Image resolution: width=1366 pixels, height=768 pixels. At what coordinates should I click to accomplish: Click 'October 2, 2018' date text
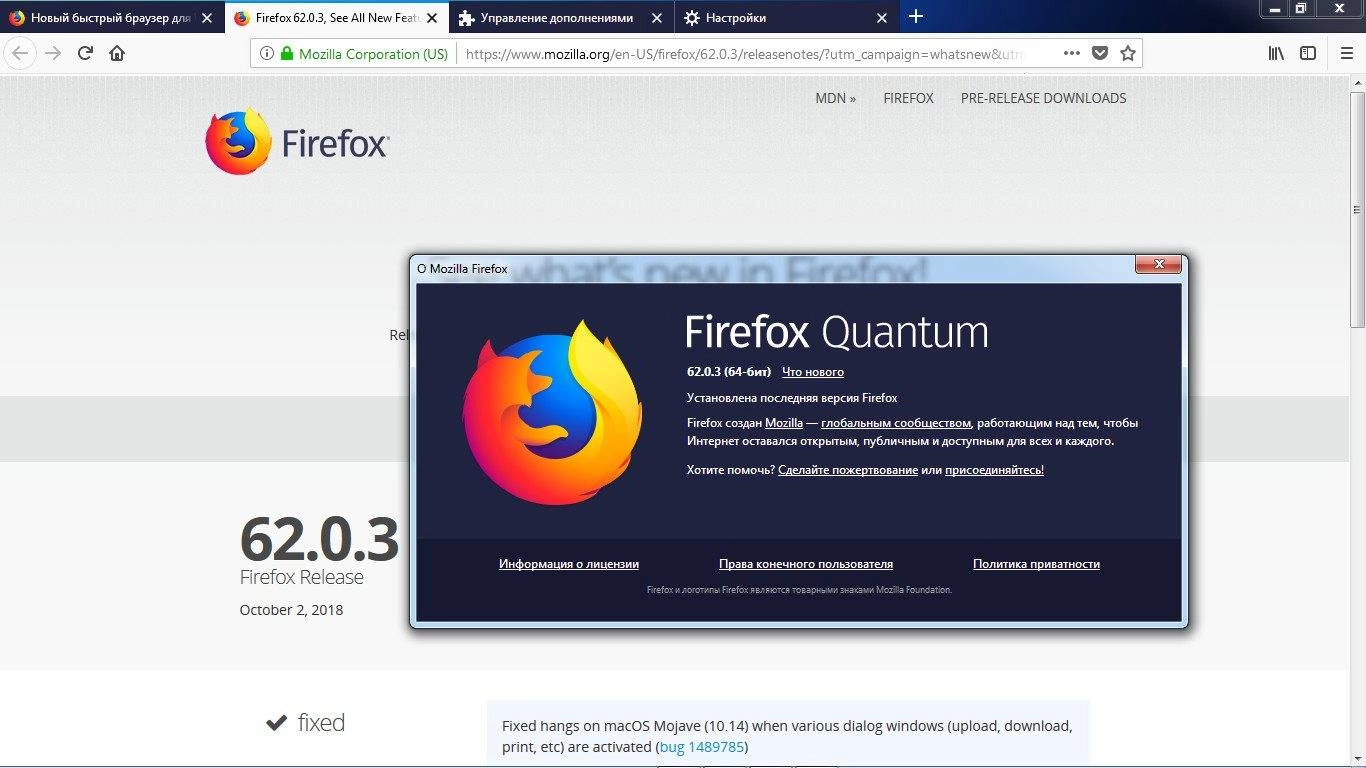click(291, 610)
